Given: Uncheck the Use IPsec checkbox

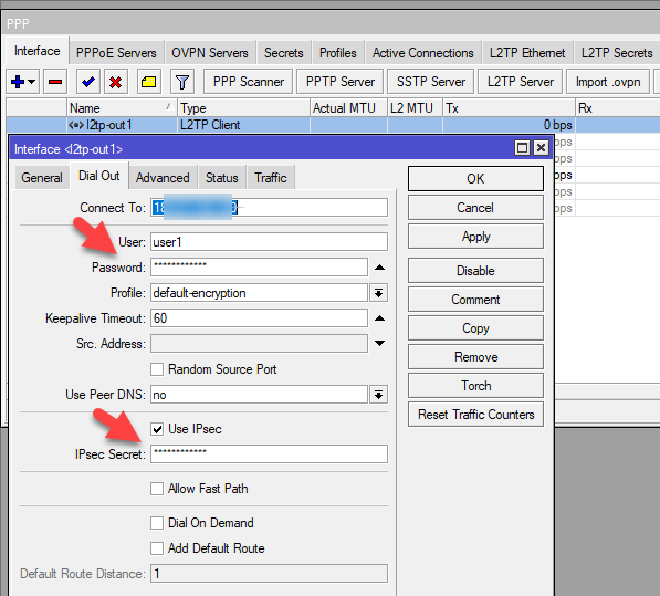Looking at the screenshot, I should [157, 429].
